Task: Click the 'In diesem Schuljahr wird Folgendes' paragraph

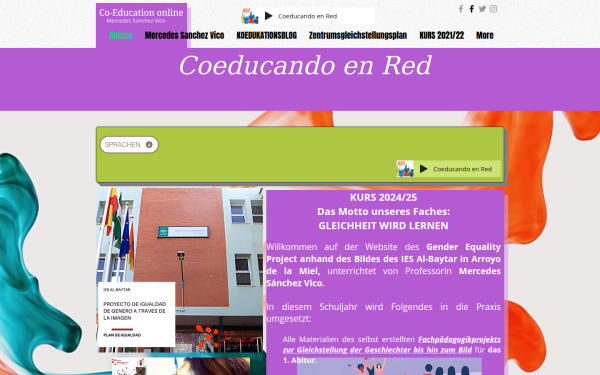Action: tap(383, 313)
